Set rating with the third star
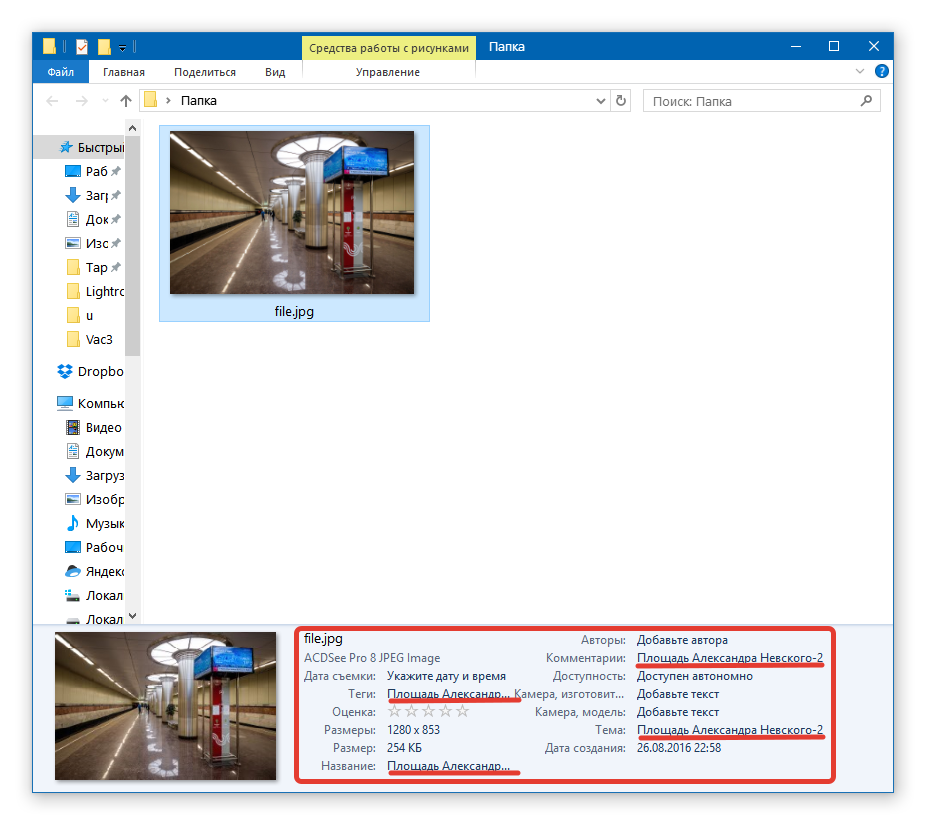 click(428, 712)
